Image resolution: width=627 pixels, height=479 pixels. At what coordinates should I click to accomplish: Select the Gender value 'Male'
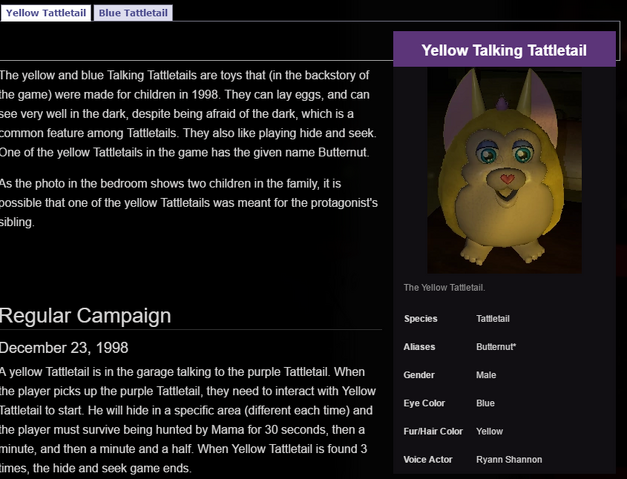coord(486,375)
